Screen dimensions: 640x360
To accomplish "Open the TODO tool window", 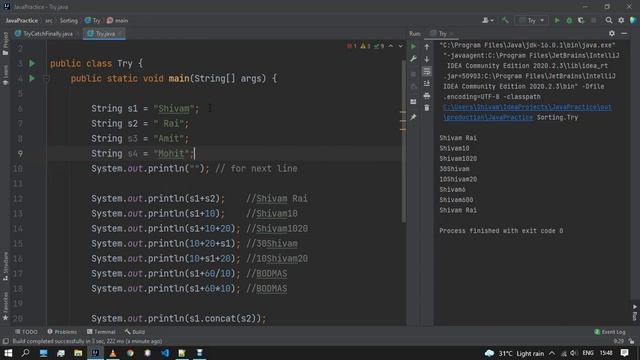I will (x=26, y=332).
